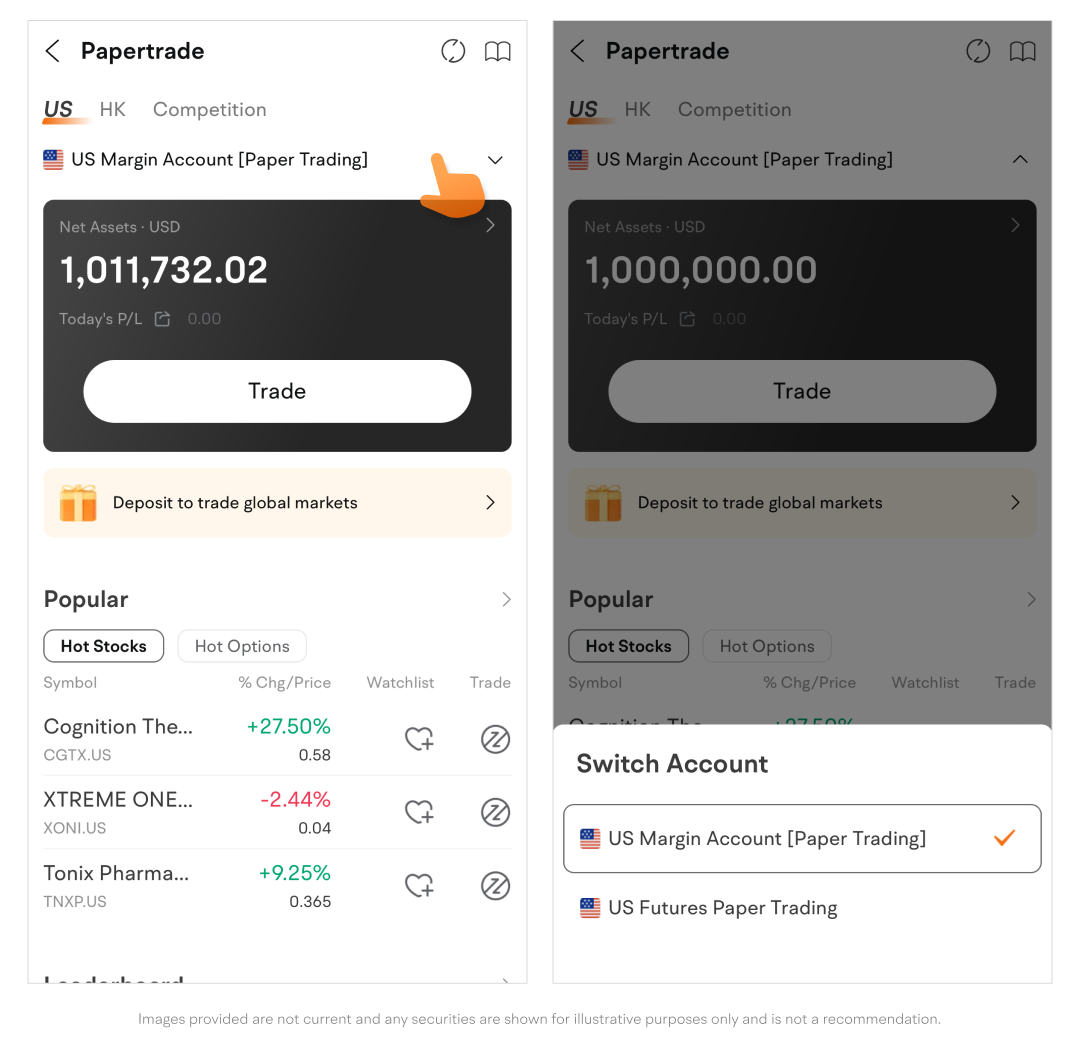Tap trade icon for CGTX.US row
This screenshot has width=1080, height=1049.
495,739
